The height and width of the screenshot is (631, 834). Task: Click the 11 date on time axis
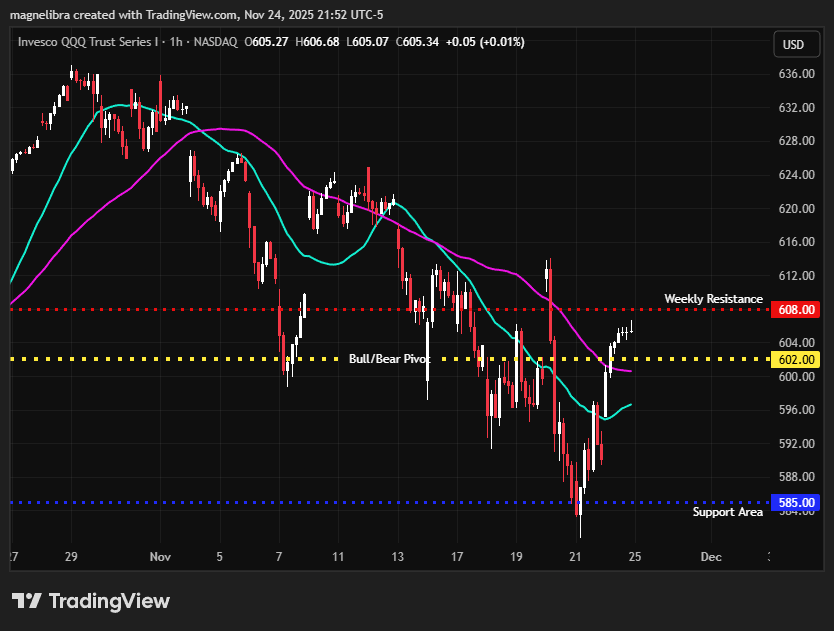[338, 557]
